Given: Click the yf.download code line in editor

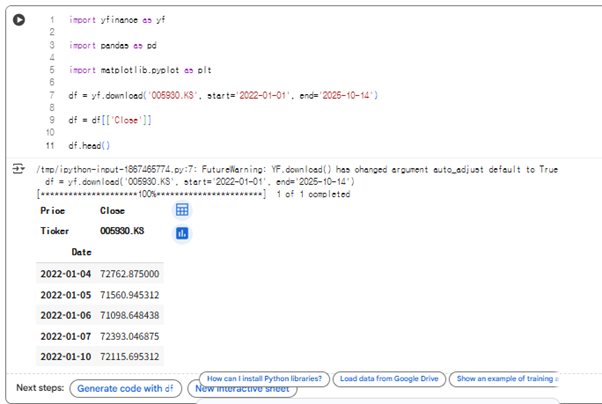Looking at the screenshot, I should (x=223, y=95).
